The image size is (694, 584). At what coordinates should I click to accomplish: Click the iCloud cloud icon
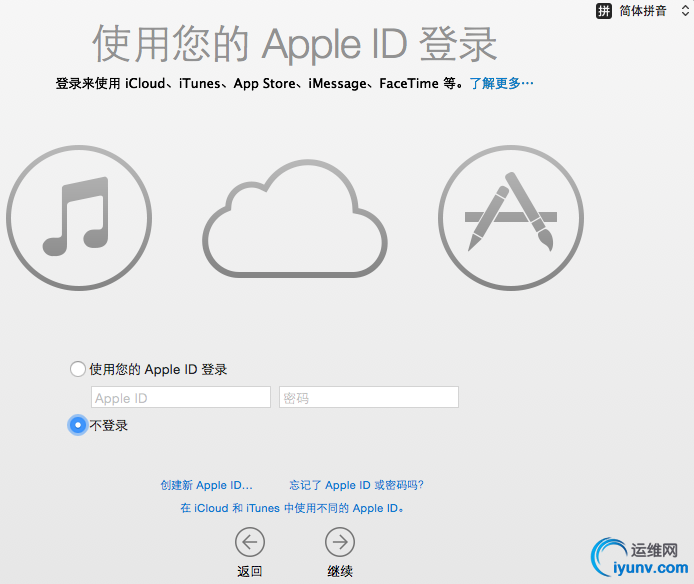[295, 219]
